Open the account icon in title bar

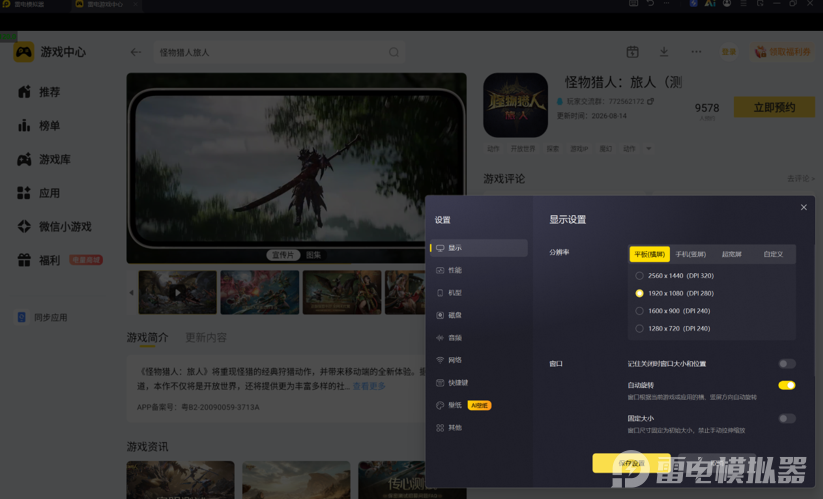click(727, 3)
